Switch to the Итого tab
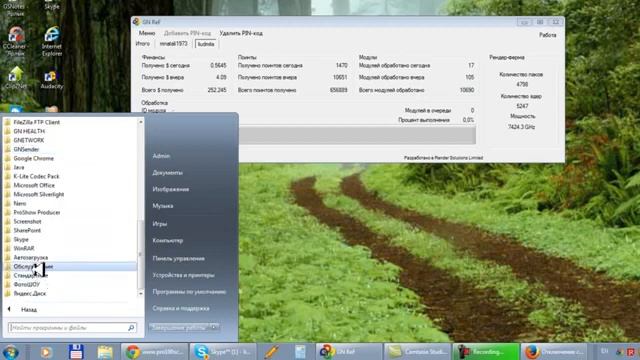Screen dimensions: 640x360 (142, 44)
